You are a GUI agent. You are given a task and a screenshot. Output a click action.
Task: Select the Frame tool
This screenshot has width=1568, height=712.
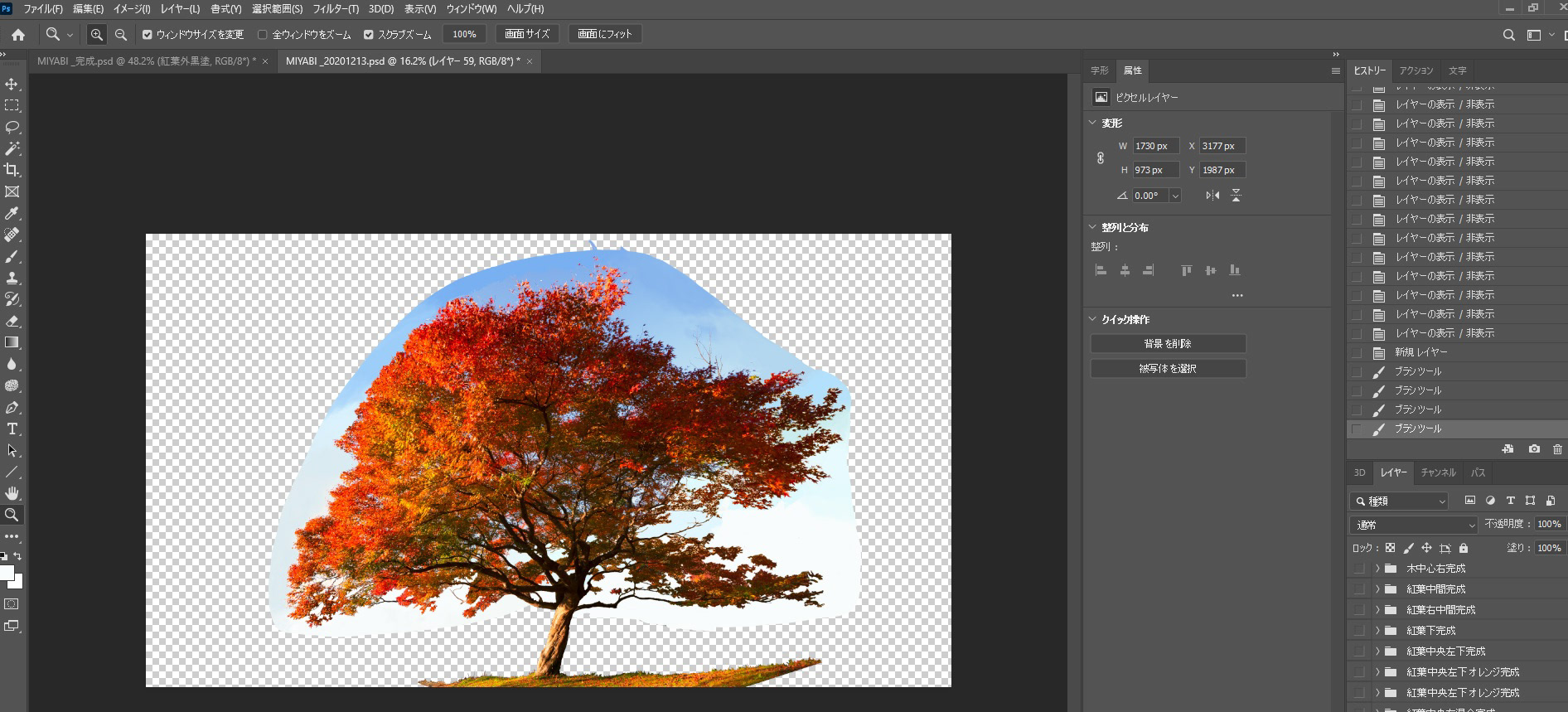12,191
